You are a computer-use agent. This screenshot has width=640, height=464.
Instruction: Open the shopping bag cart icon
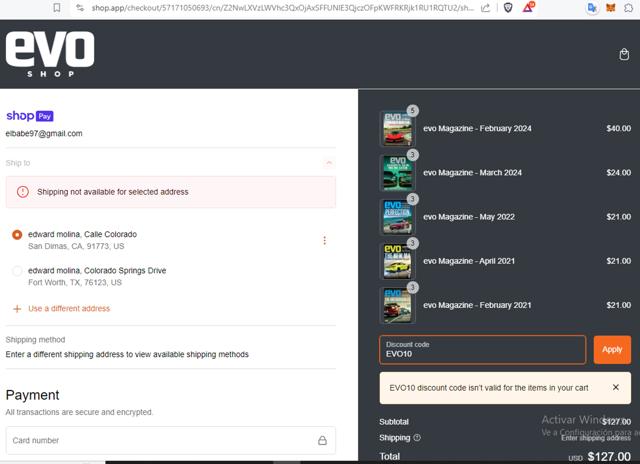point(624,54)
